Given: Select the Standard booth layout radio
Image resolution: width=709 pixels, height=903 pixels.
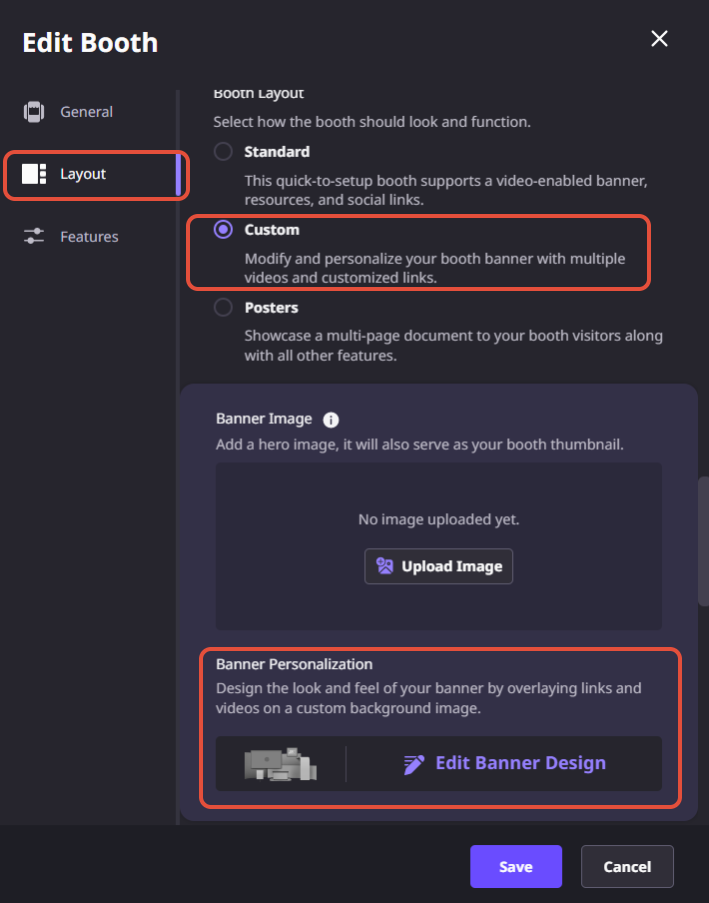Looking at the screenshot, I should [223, 151].
